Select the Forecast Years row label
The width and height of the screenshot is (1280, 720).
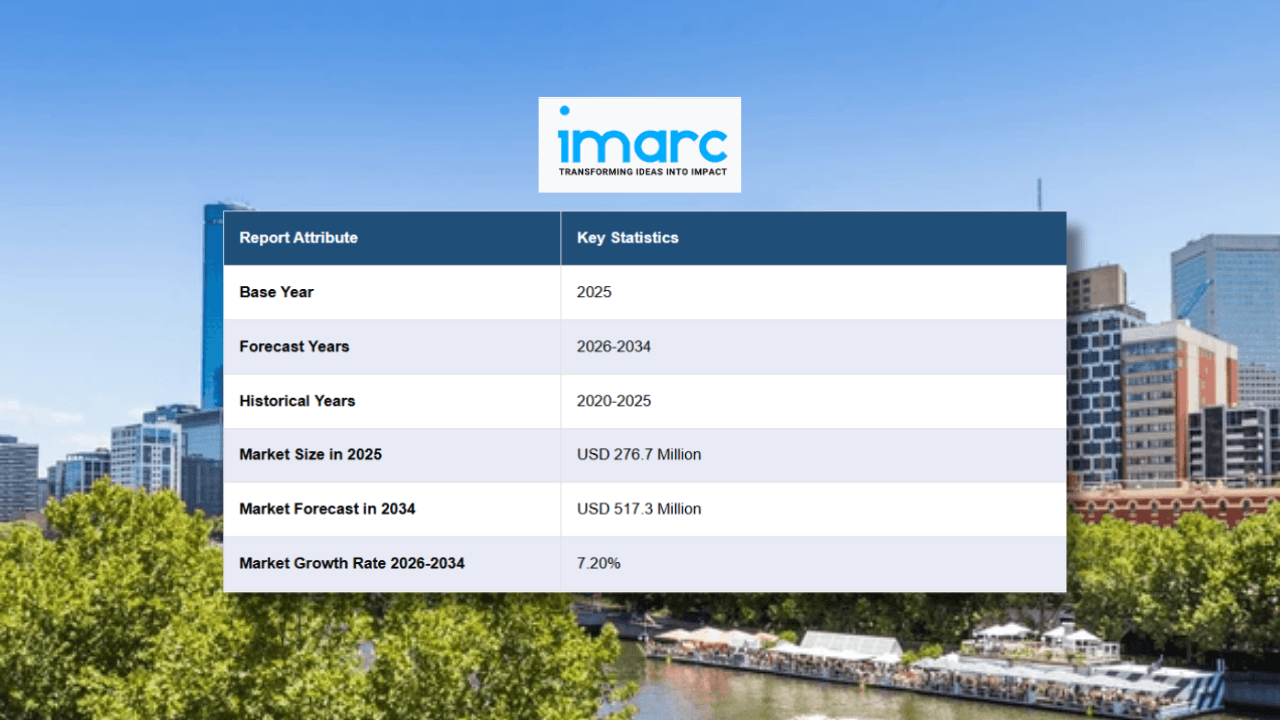pyautogui.click(x=294, y=346)
